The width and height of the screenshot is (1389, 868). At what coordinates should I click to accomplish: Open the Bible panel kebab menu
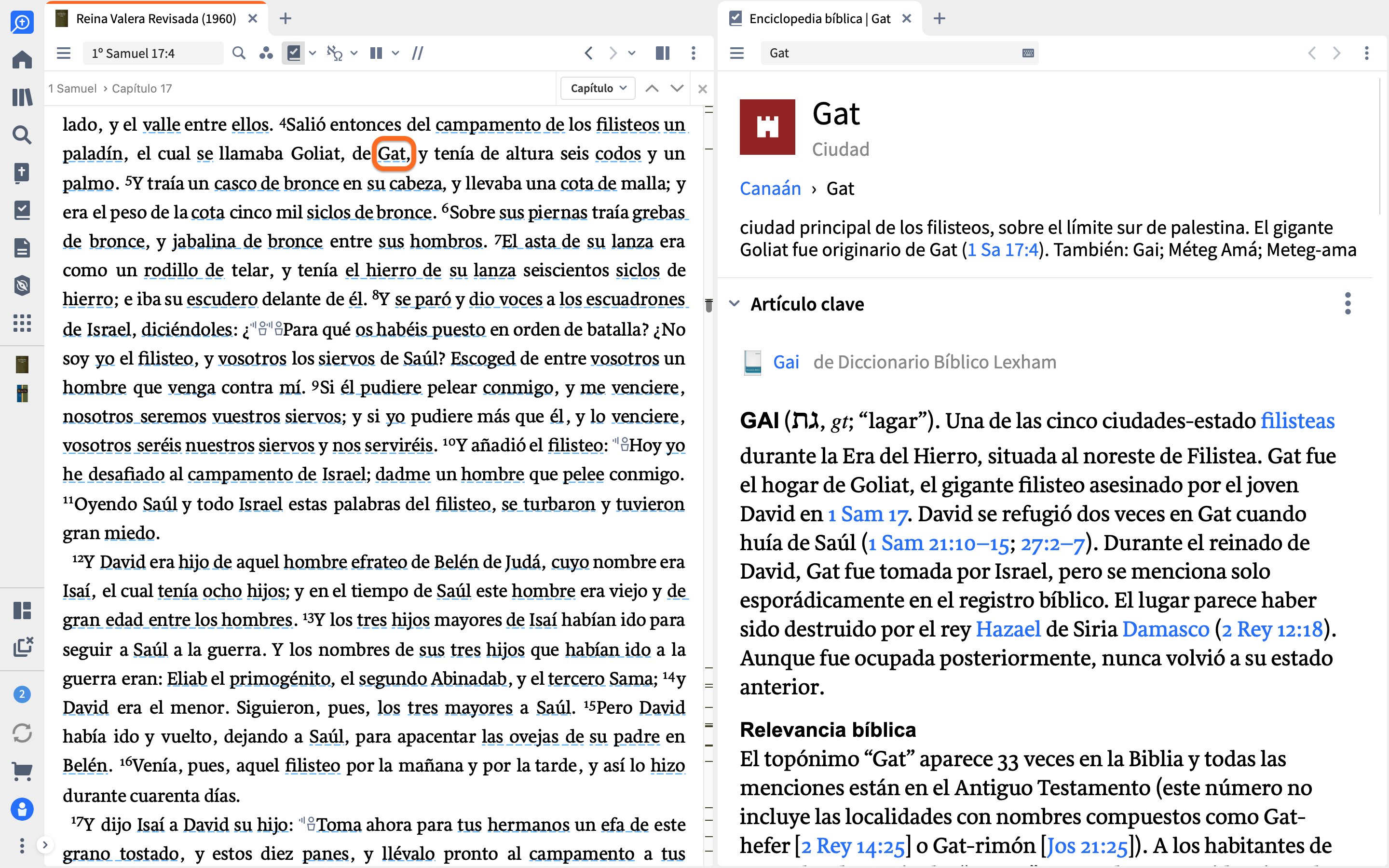[x=694, y=54]
